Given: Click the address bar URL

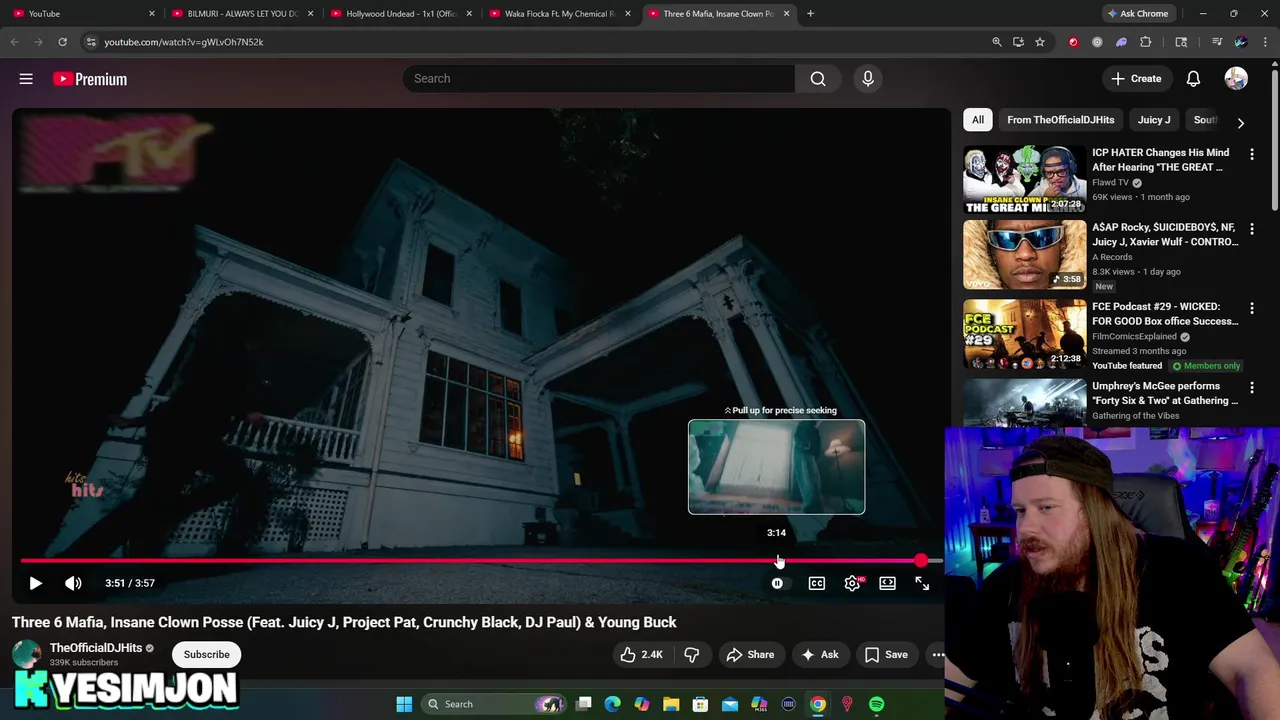Looking at the screenshot, I should [184, 42].
